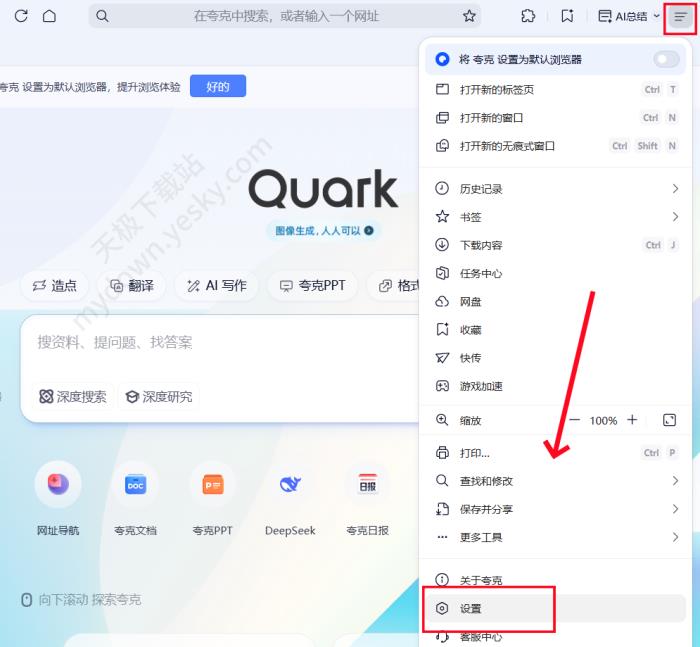
Task: Increase zoom with the plus button
Action: pos(632,420)
